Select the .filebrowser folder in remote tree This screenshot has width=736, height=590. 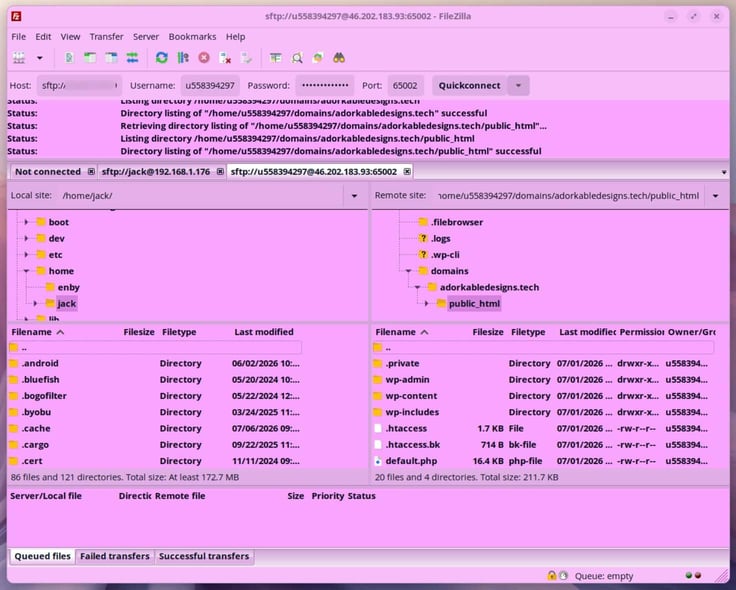pyautogui.click(x=456, y=222)
